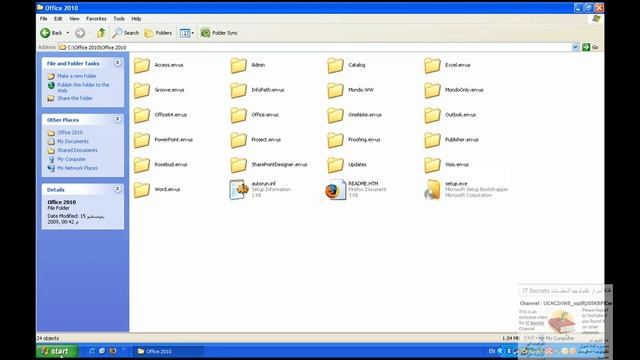Screen dimensions: 640x360
Task: Open My Network Places link
Action: click(77, 168)
